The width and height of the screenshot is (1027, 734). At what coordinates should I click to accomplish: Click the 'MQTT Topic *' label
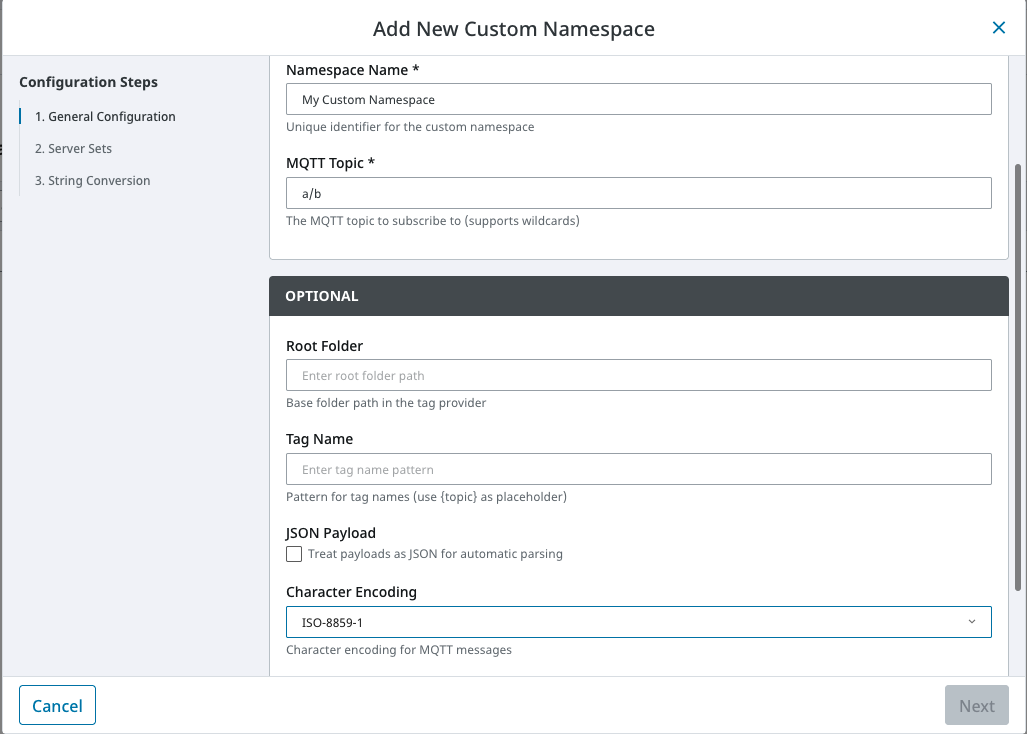point(330,162)
